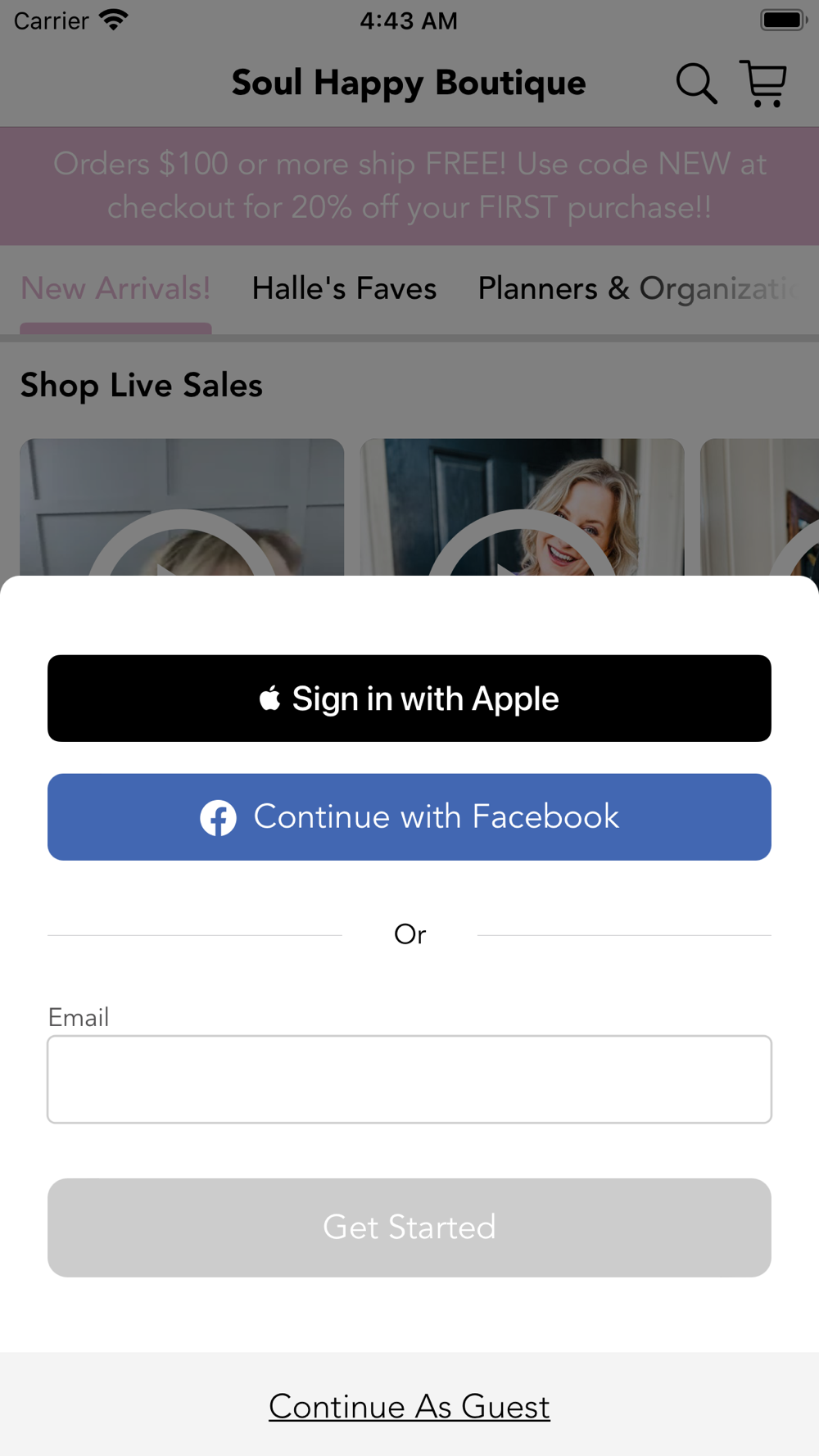Open the search magnifier icon
819x1456 pixels.
coord(696,84)
